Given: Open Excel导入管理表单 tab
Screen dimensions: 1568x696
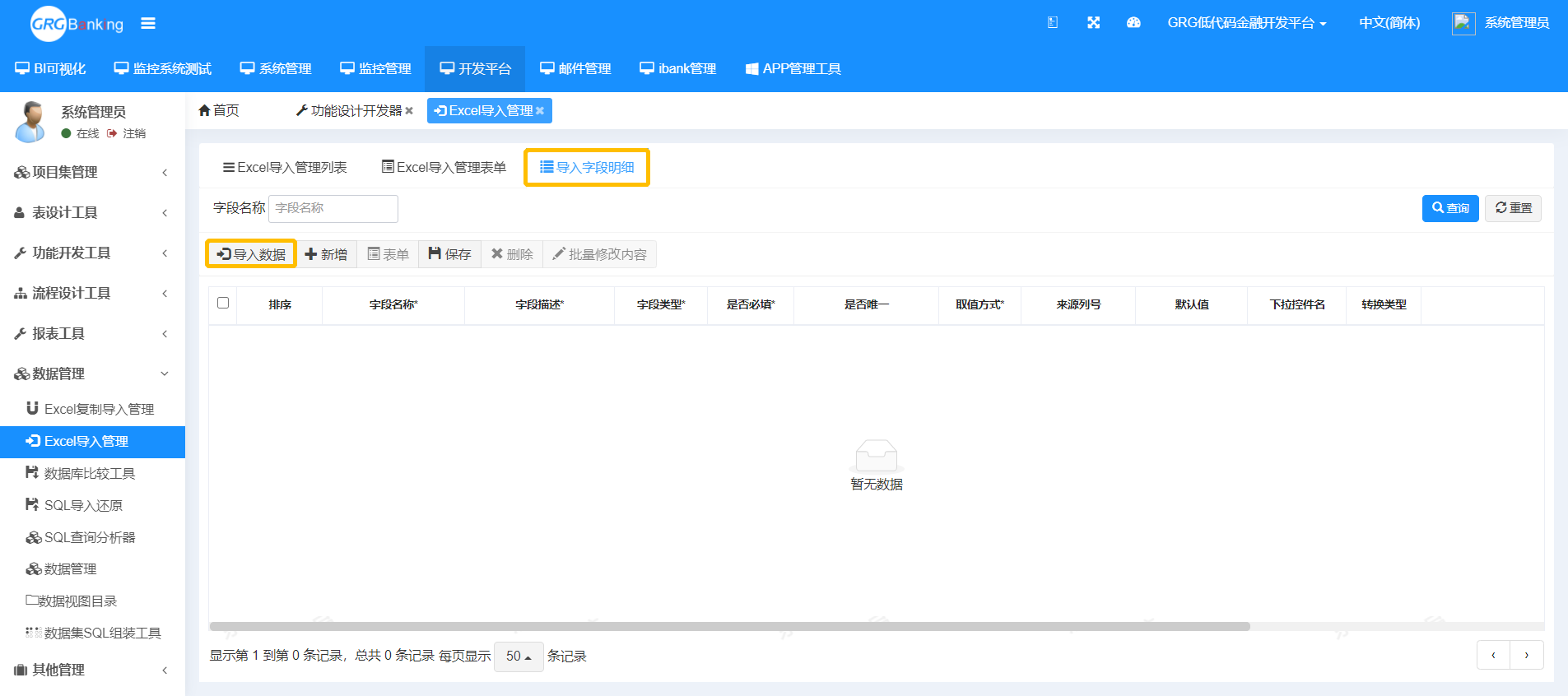Looking at the screenshot, I should (x=444, y=167).
